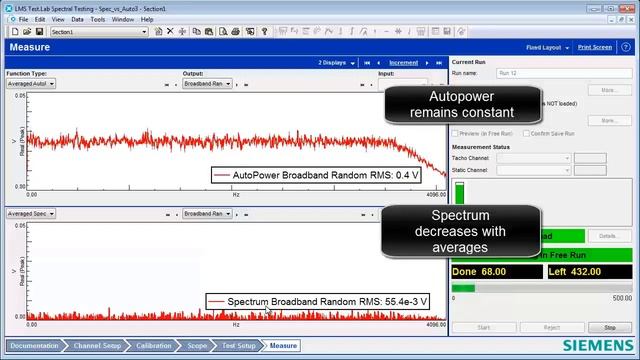Copy using the toolbar copy icon

pos(196,31)
